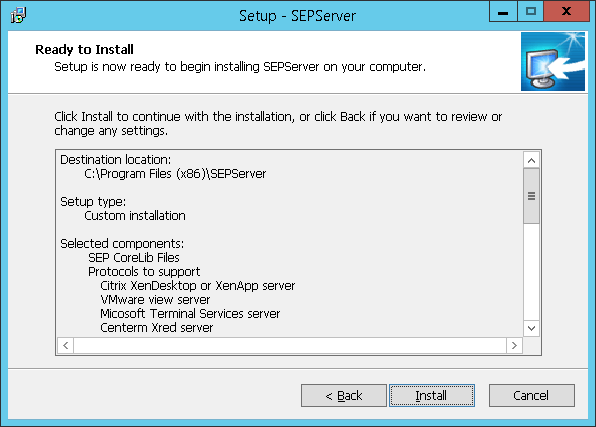Click 'Centerm Xred server' in summary

tap(157, 327)
